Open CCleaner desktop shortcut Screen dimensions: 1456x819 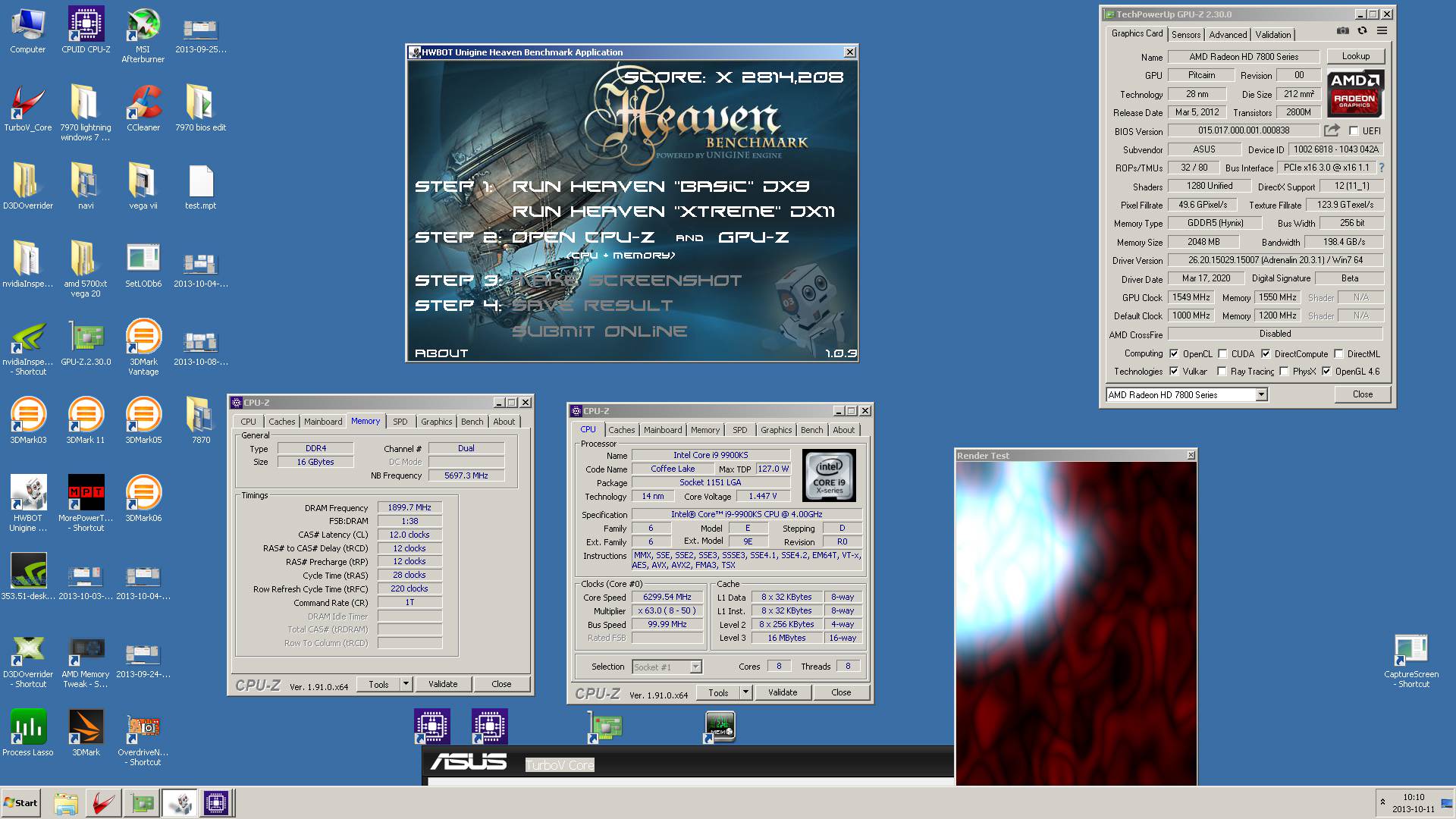[143, 108]
